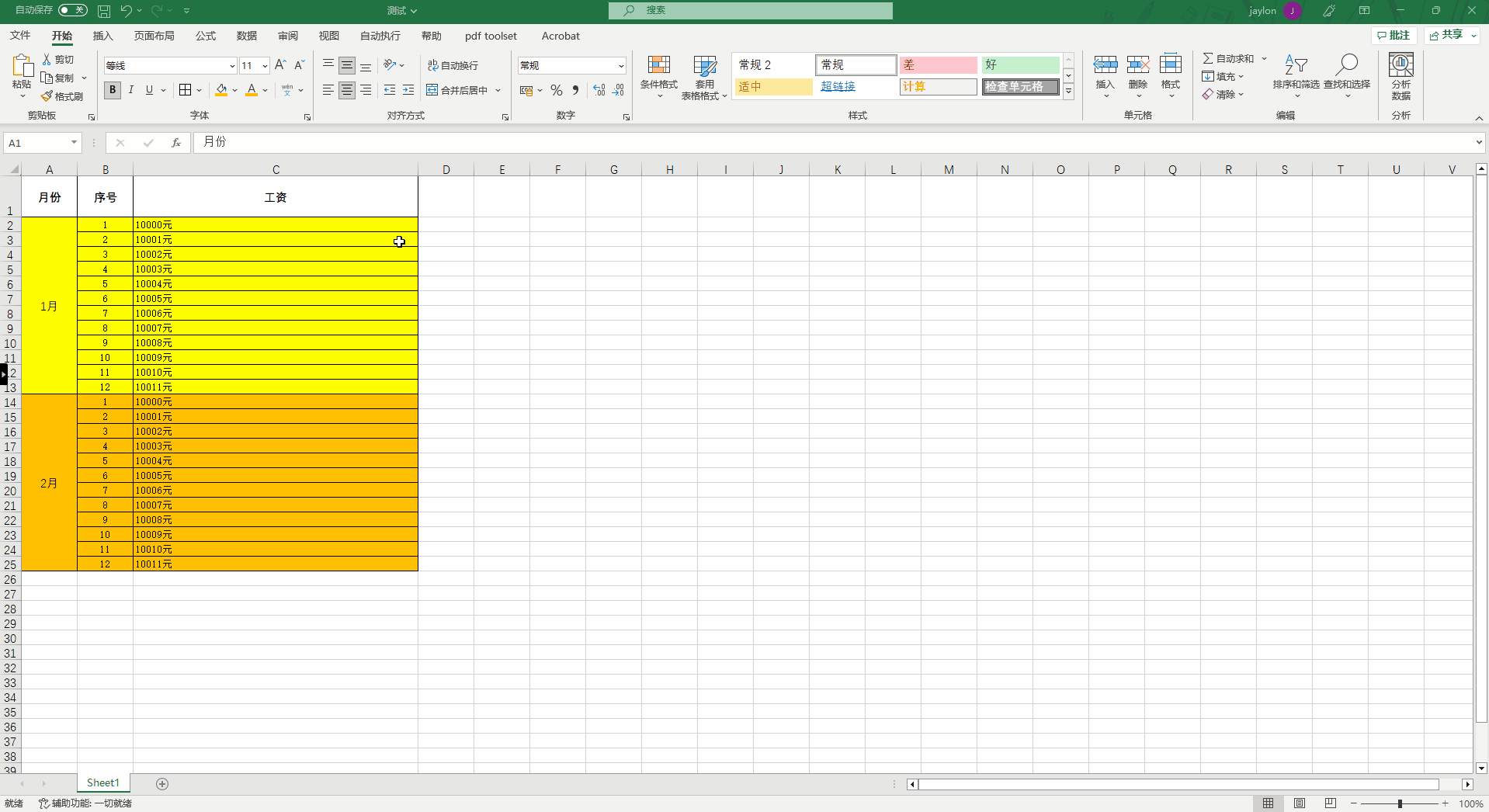Expand Merge and Center (合并后居中) dropdown arrow
The image size is (1489, 812).
[x=498, y=90]
